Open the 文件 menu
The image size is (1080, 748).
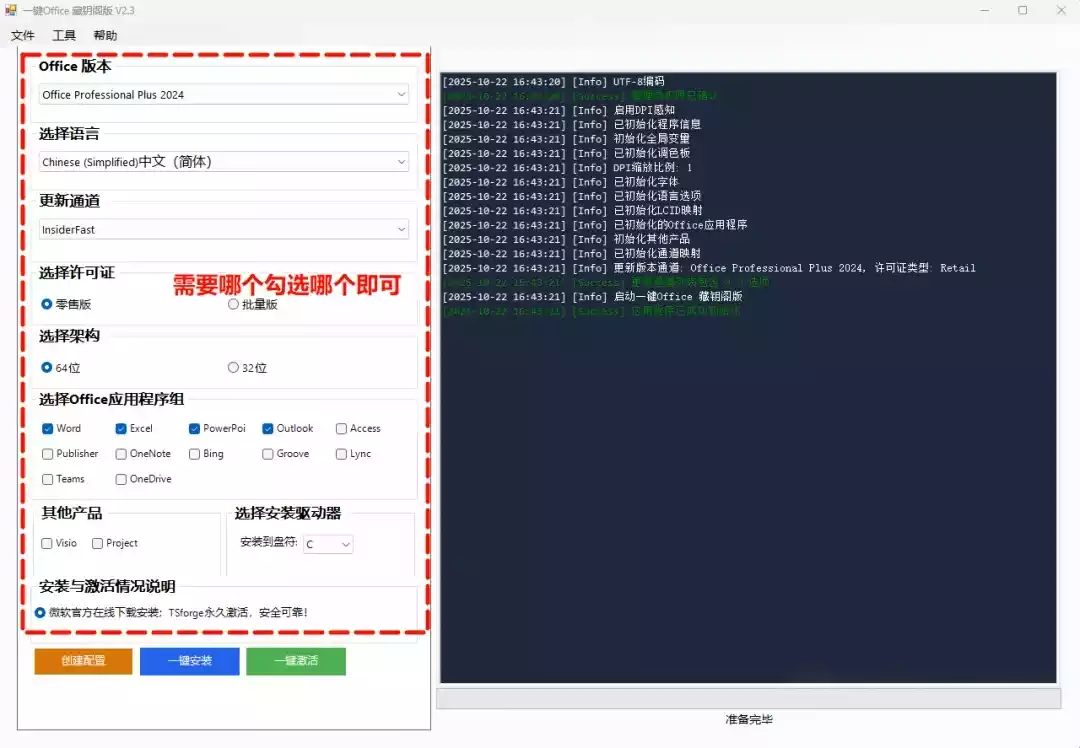(x=23, y=36)
